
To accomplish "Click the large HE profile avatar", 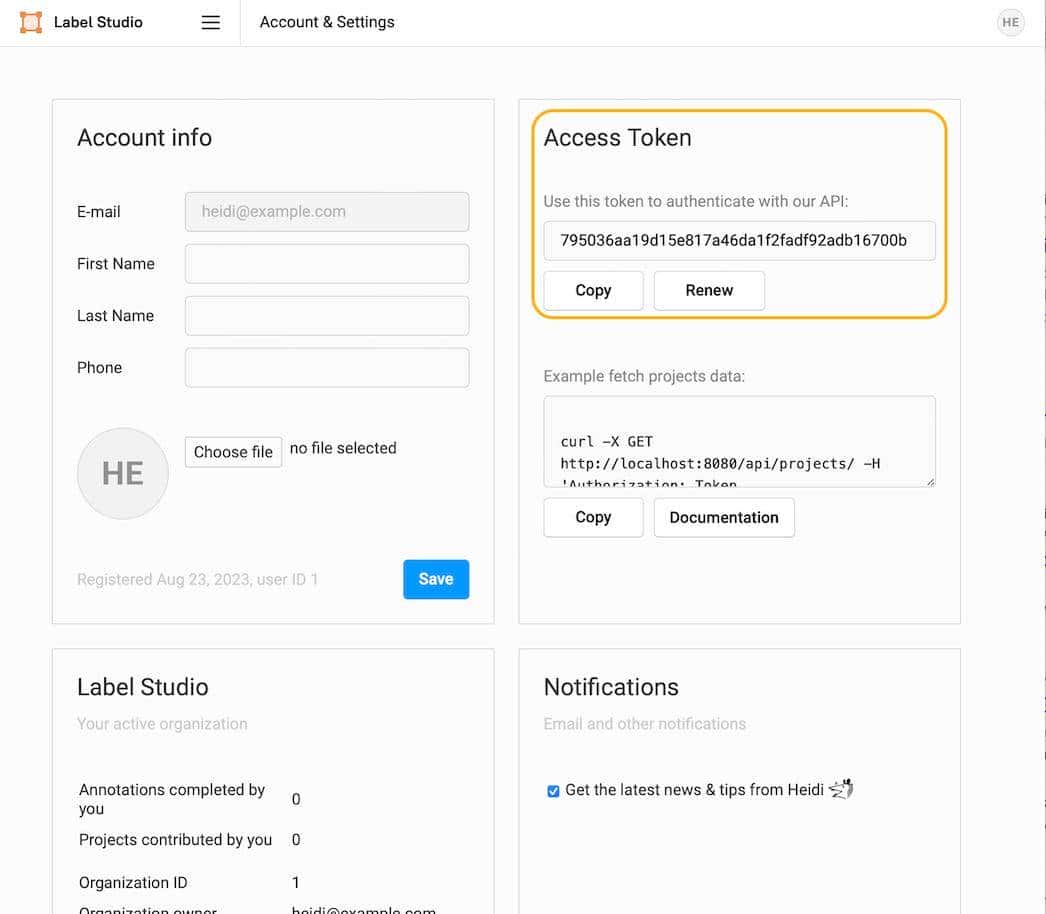I will pyautogui.click(x=123, y=473).
